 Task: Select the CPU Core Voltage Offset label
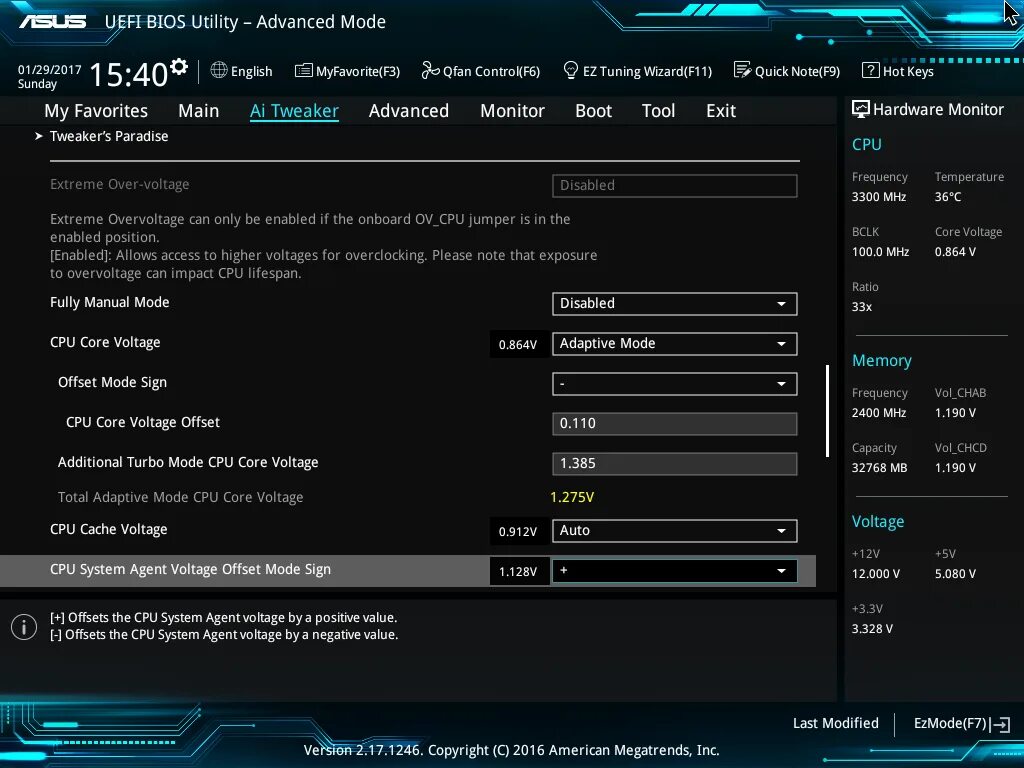[143, 423]
